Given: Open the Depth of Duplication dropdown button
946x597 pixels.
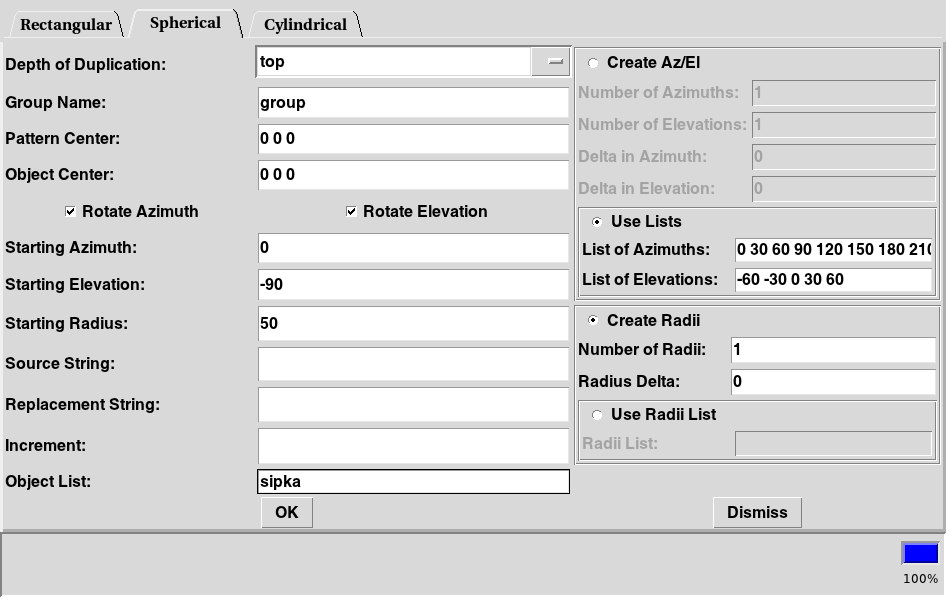Looking at the screenshot, I should 551,62.
